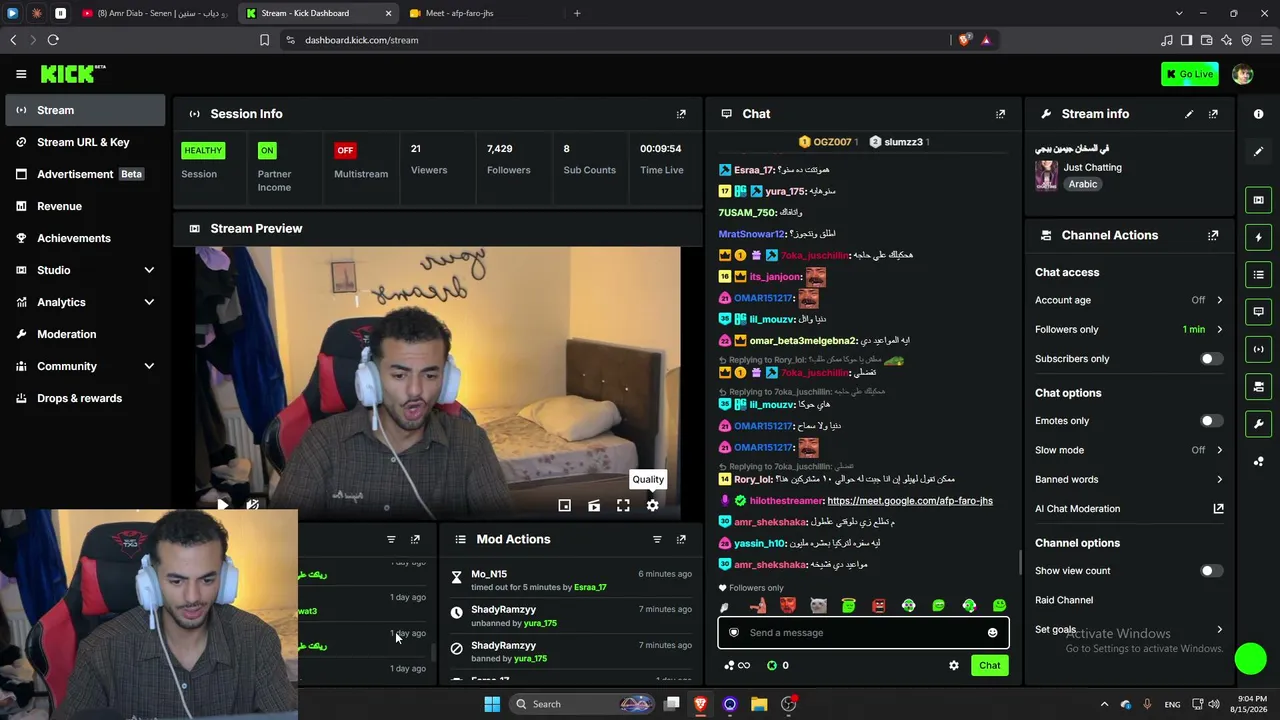
Task: Click the Kick logo
Action: [73, 74]
